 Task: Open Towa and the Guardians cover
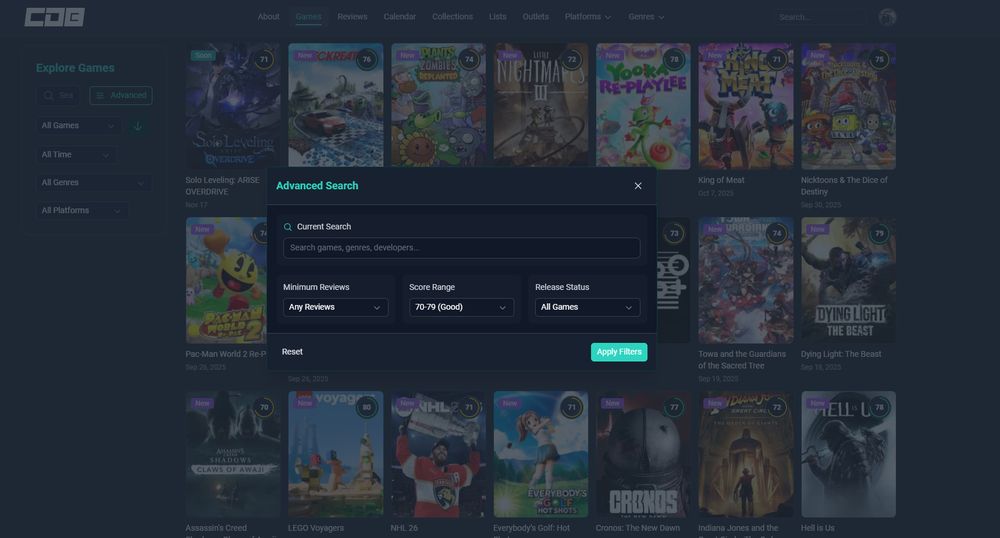(x=746, y=280)
